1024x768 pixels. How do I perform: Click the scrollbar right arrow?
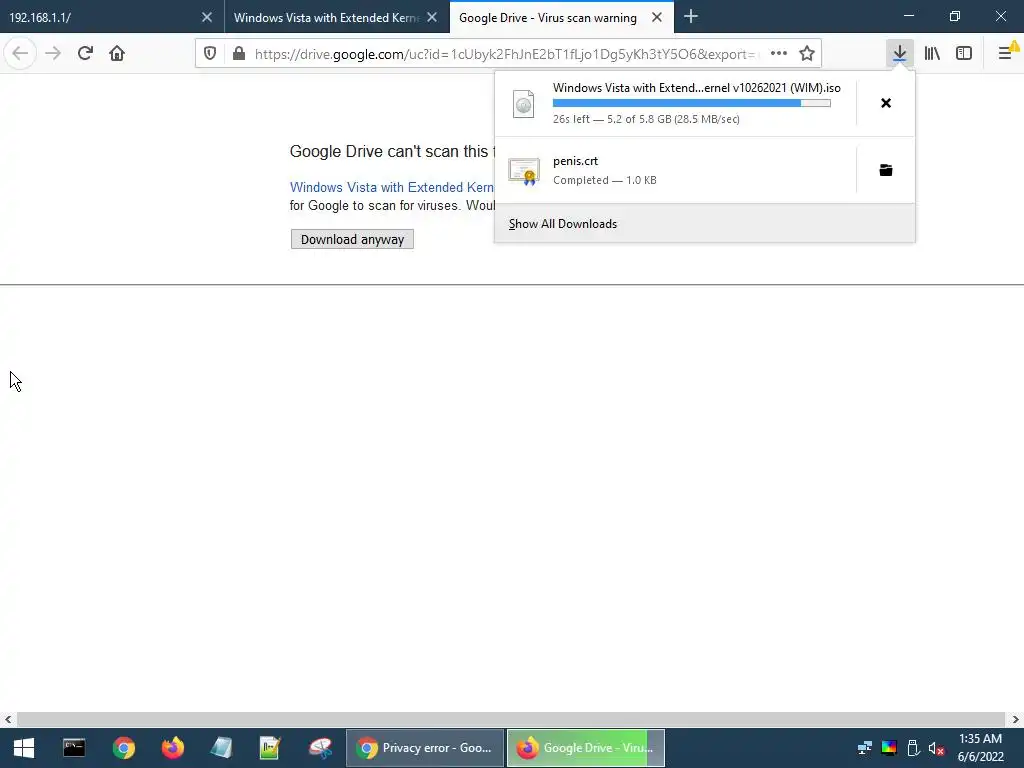click(1015, 720)
